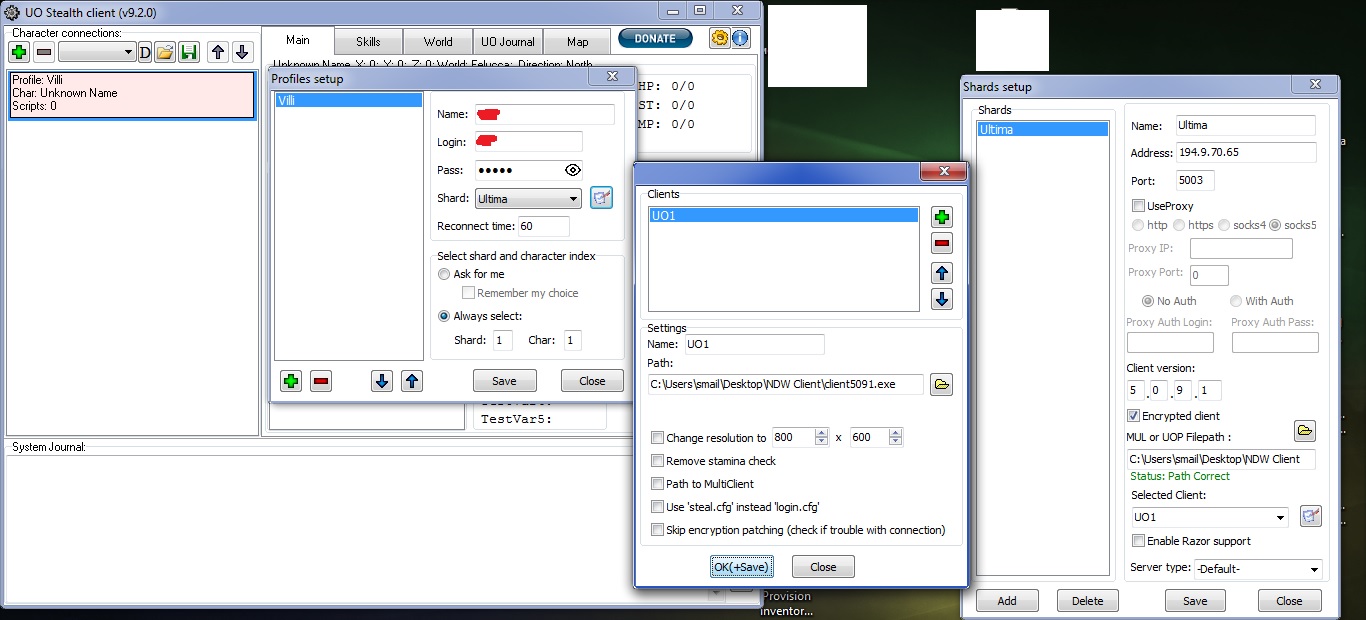Save using the green floppy disk icon
Screen dimensions: 1366x620
[189, 52]
